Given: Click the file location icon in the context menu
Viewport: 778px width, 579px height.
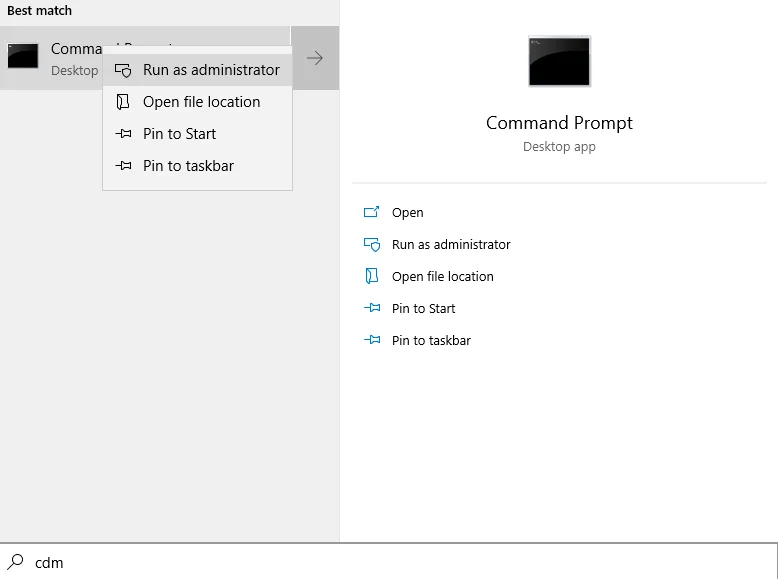Looking at the screenshot, I should pyautogui.click(x=123, y=102).
